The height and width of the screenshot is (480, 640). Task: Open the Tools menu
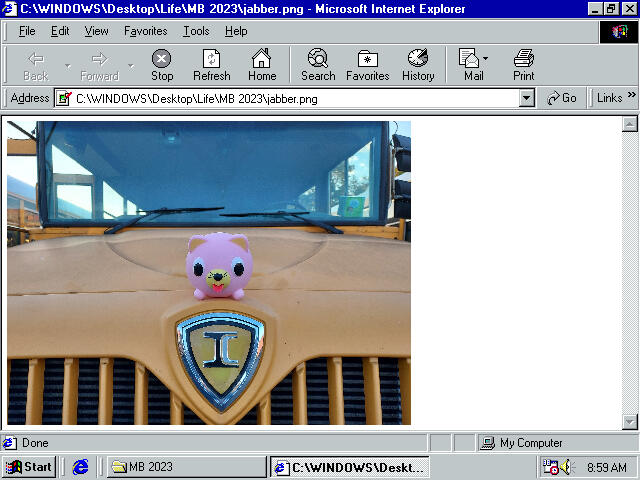196,31
